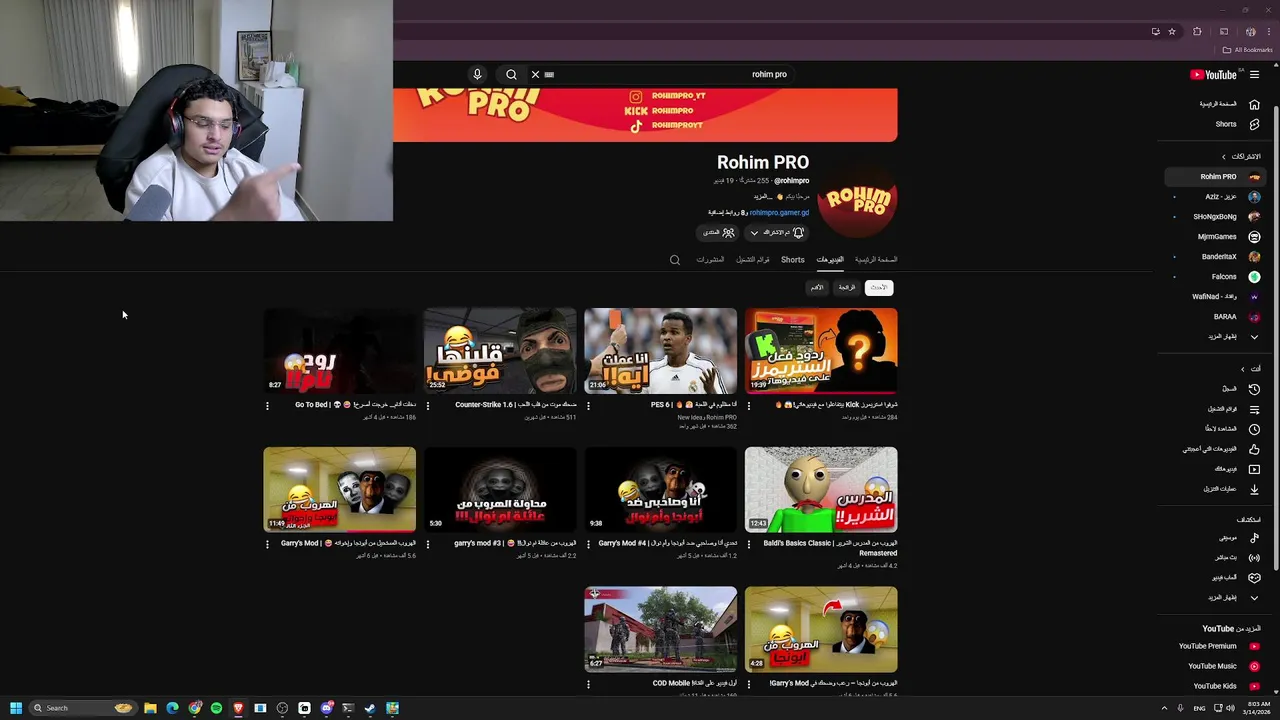The image size is (1280, 720).
Task: Switch to the channel Posts tab
Action: [x=710, y=259]
